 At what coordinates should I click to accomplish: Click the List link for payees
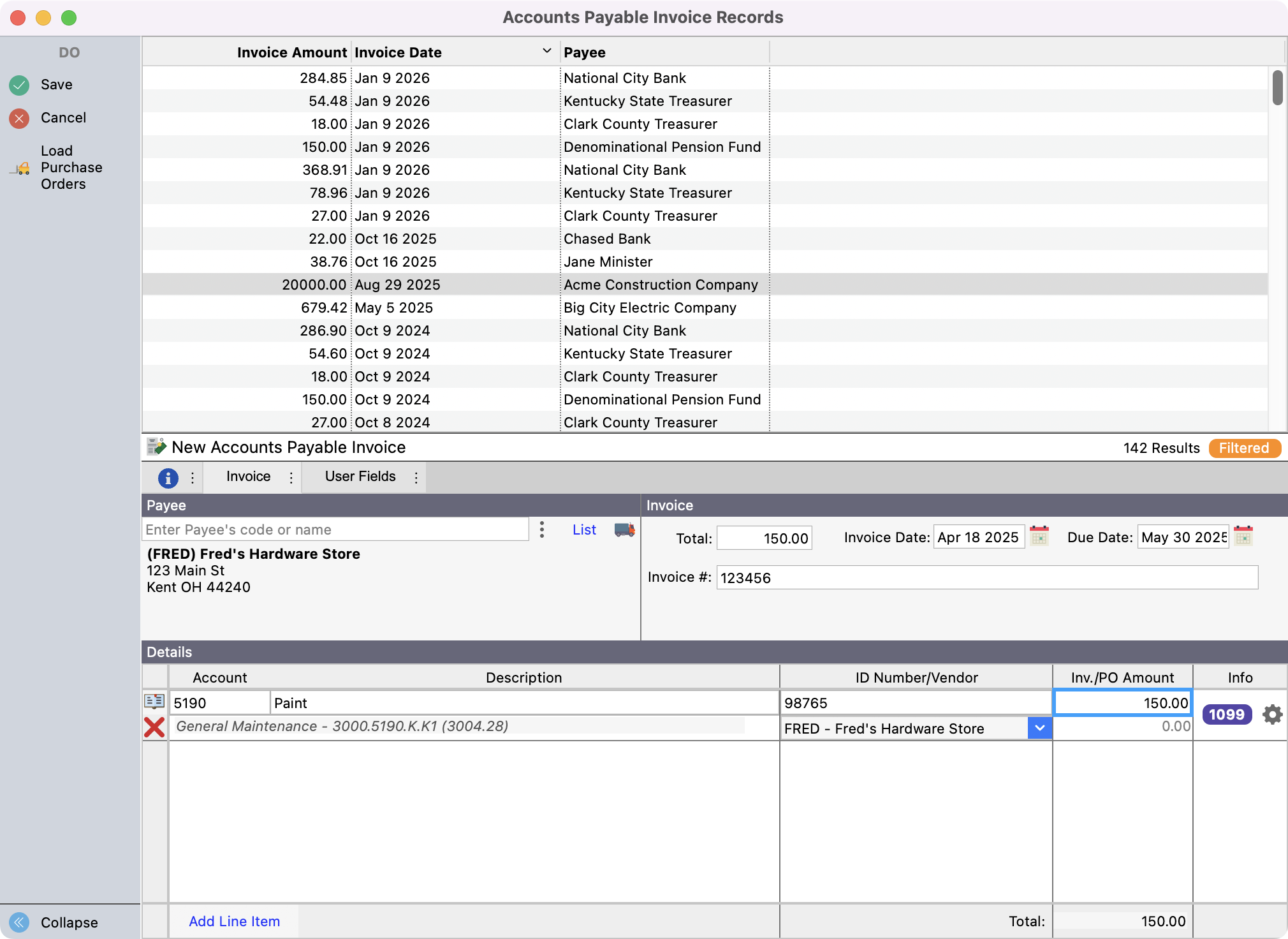(x=584, y=529)
